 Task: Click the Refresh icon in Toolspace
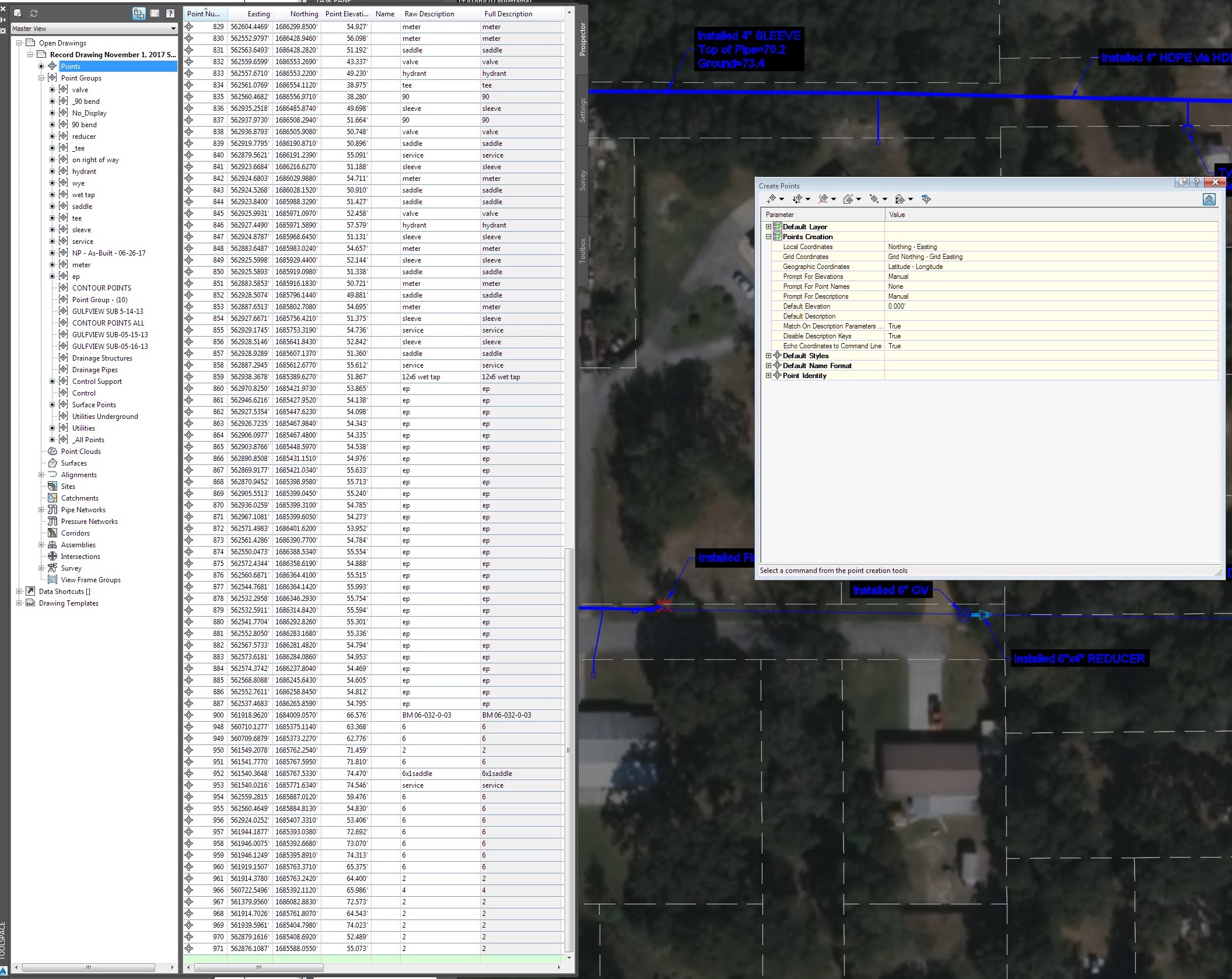[34, 13]
